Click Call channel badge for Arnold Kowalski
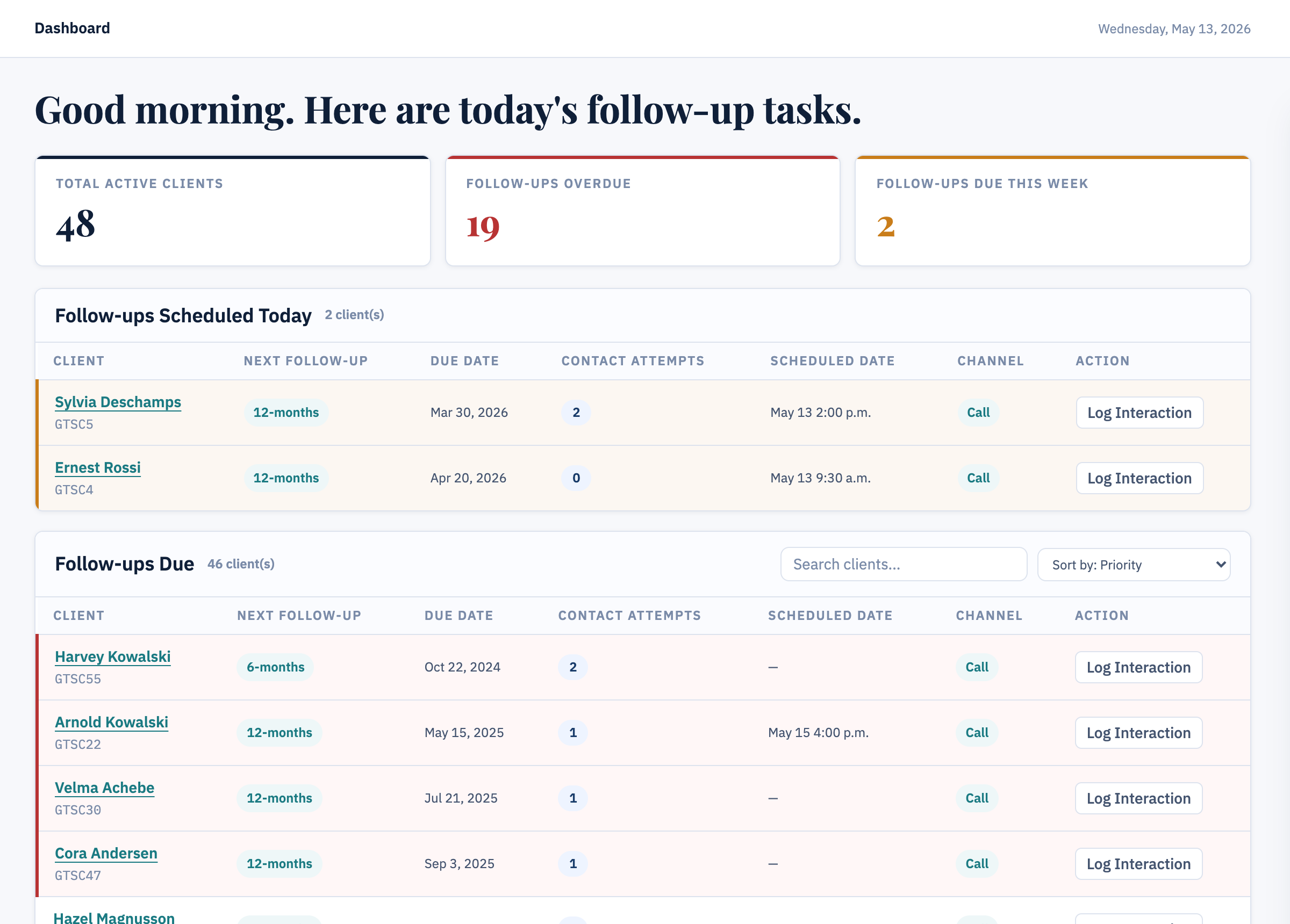This screenshot has width=1290, height=924. (977, 733)
